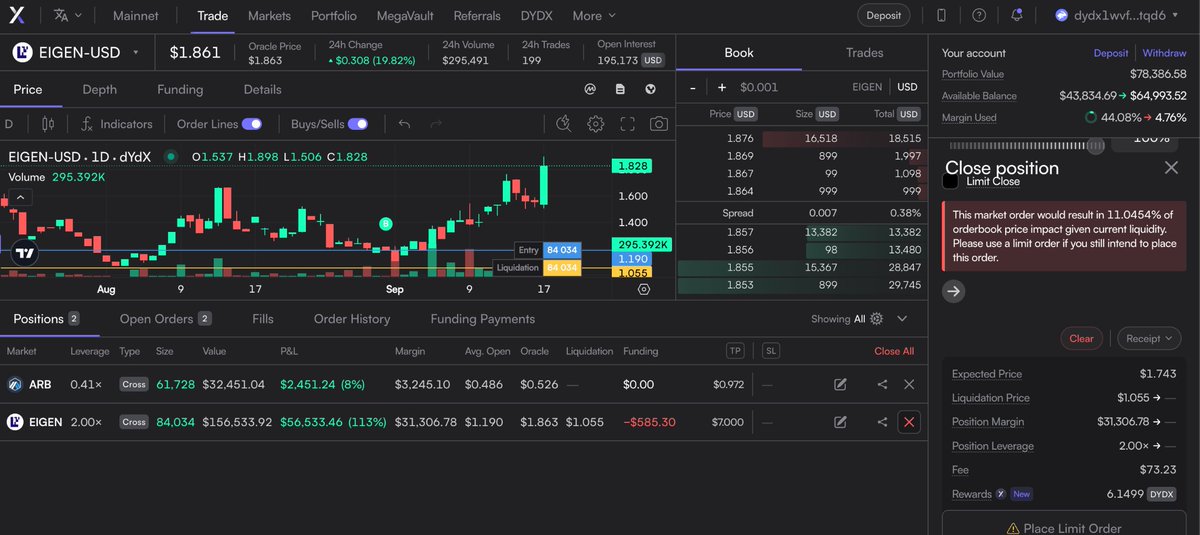Click the Clear button
The height and width of the screenshot is (535, 1200).
[1081, 338]
